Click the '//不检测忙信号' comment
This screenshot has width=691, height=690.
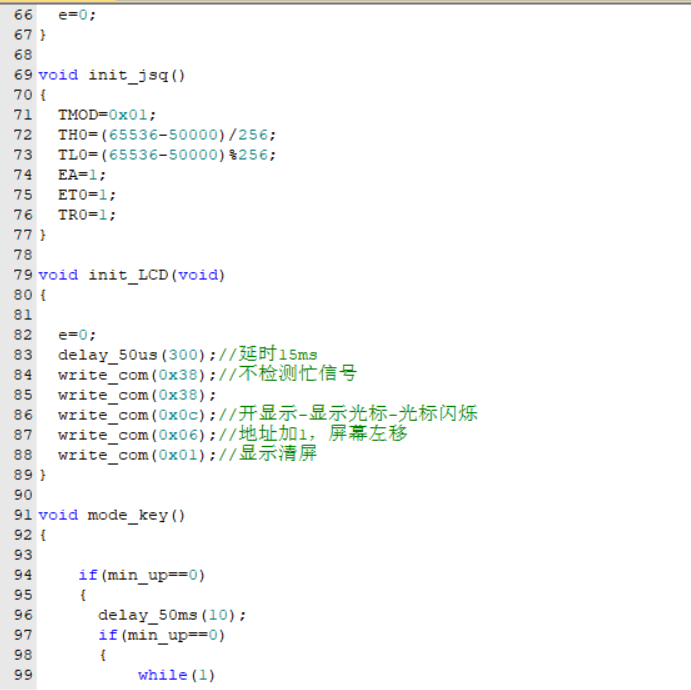(x=288, y=374)
